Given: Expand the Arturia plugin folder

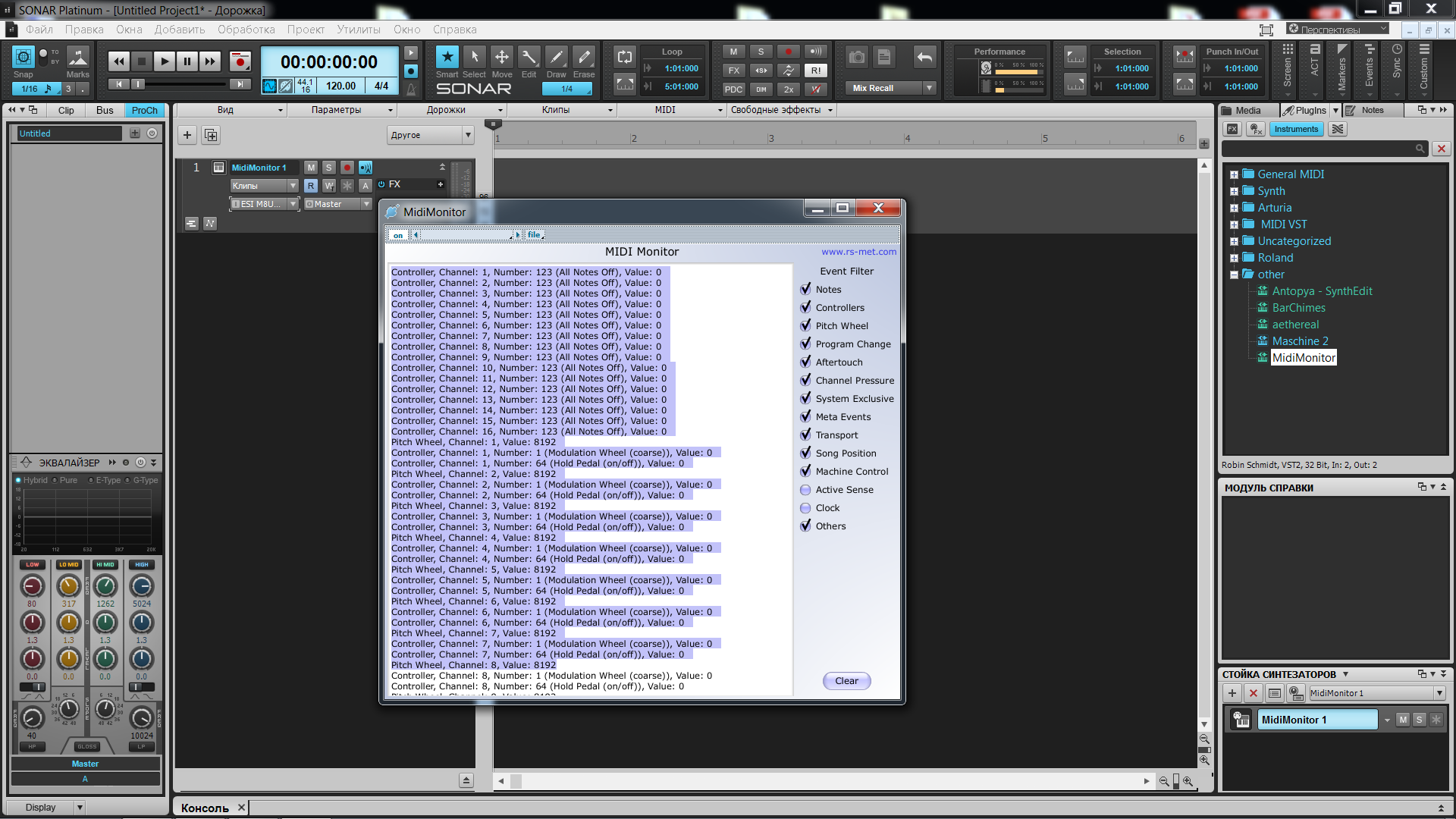Looking at the screenshot, I should tap(1234, 208).
